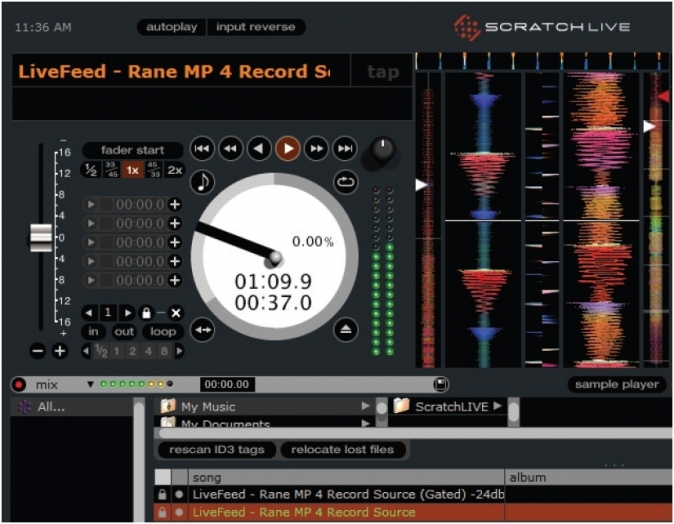This screenshot has height=524, width=674.
Task: Select 8 beat auto-loop
Action: coord(164,351)
